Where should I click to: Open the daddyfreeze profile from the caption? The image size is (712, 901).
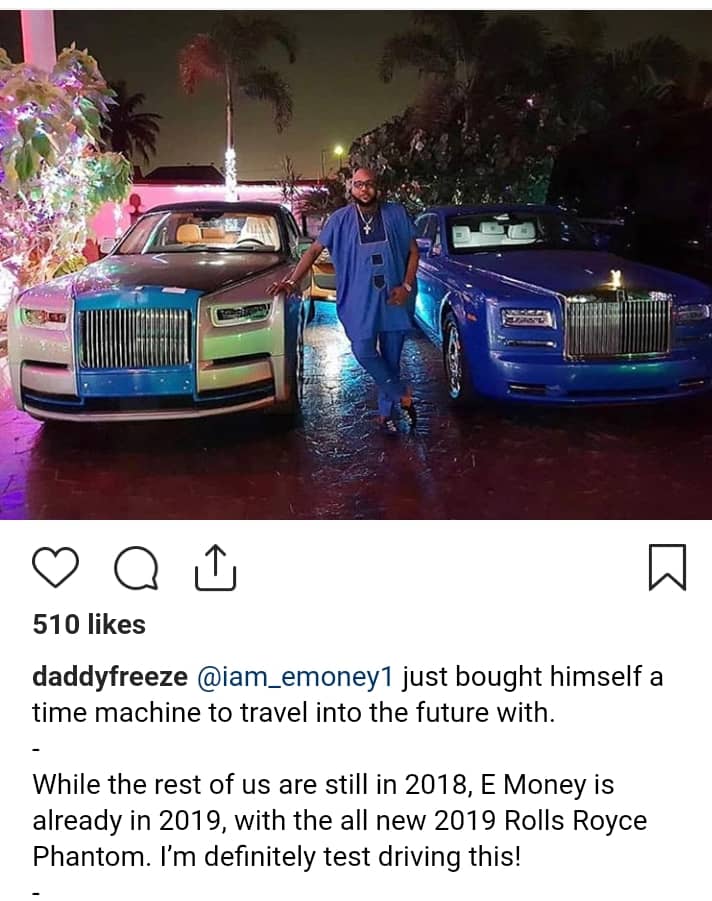(x=110, y=677)
